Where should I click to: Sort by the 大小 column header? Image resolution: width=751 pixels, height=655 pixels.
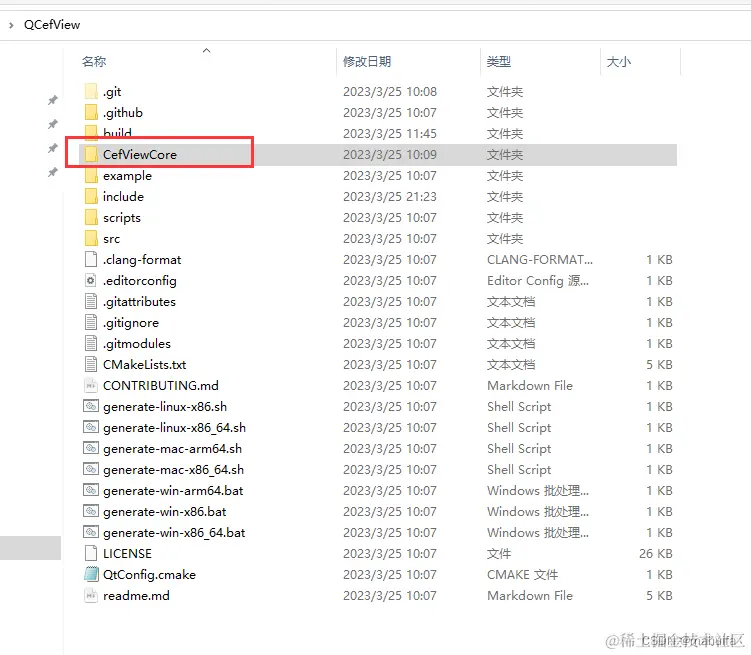click(619, 62)
